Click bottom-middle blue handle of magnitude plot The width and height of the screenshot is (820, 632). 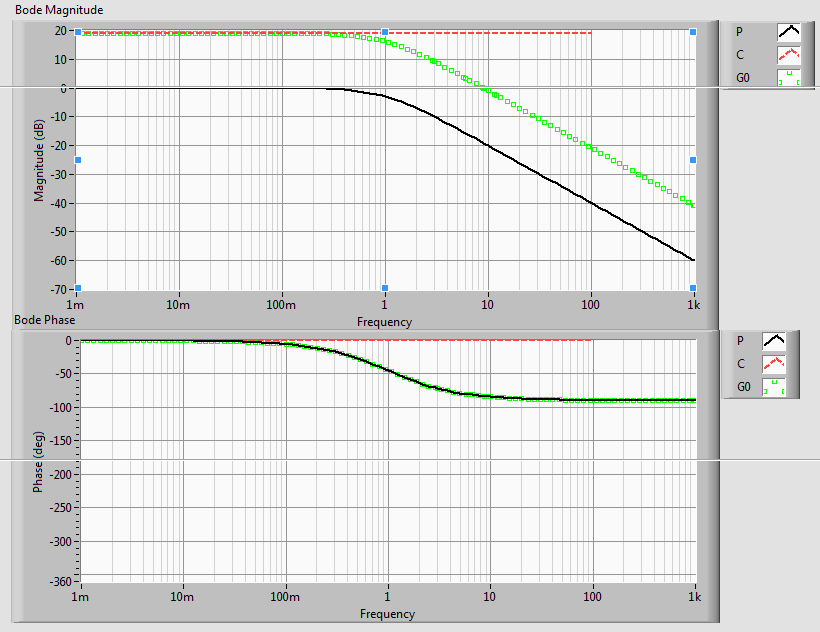click(x=385, y=288)
